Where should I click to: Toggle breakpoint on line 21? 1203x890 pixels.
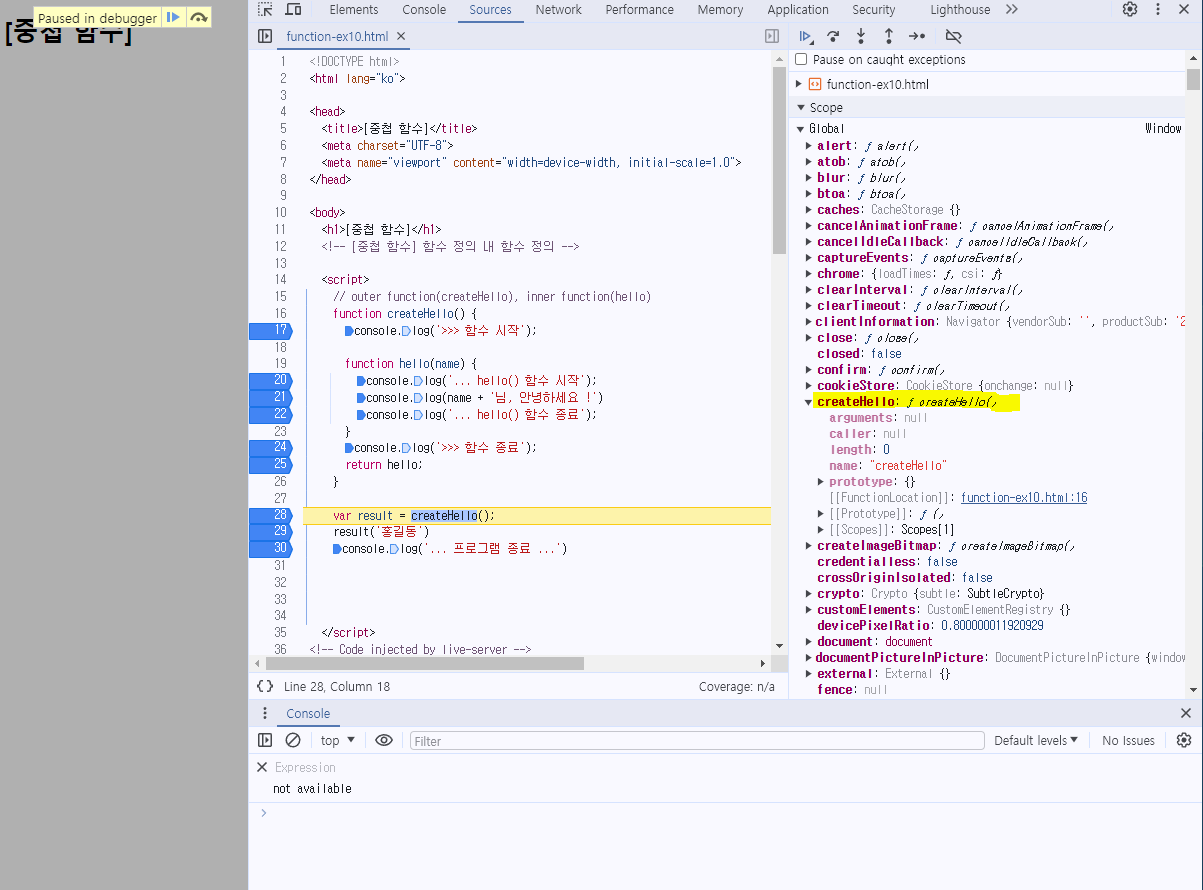(x=270, y=397)
